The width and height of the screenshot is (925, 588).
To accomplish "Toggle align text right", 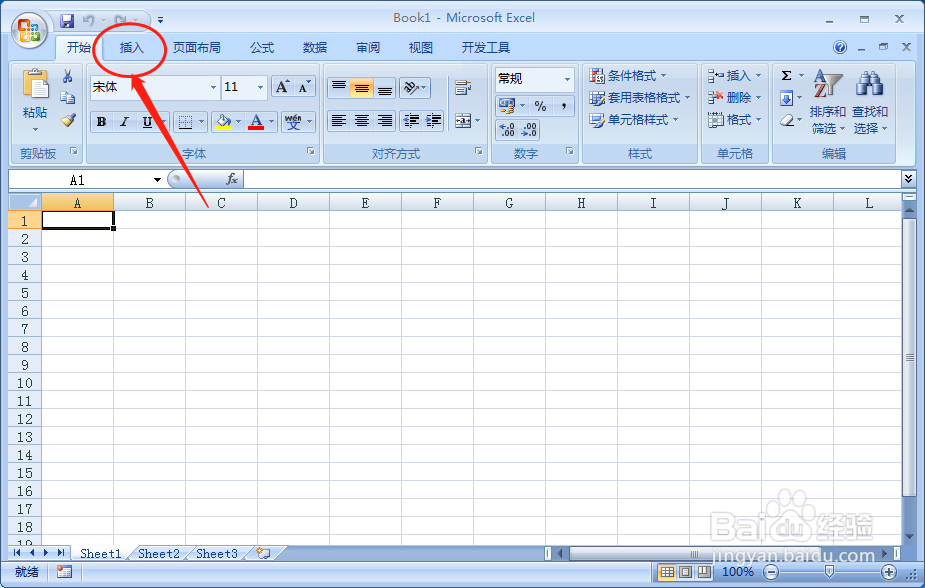I will (385, 121).
